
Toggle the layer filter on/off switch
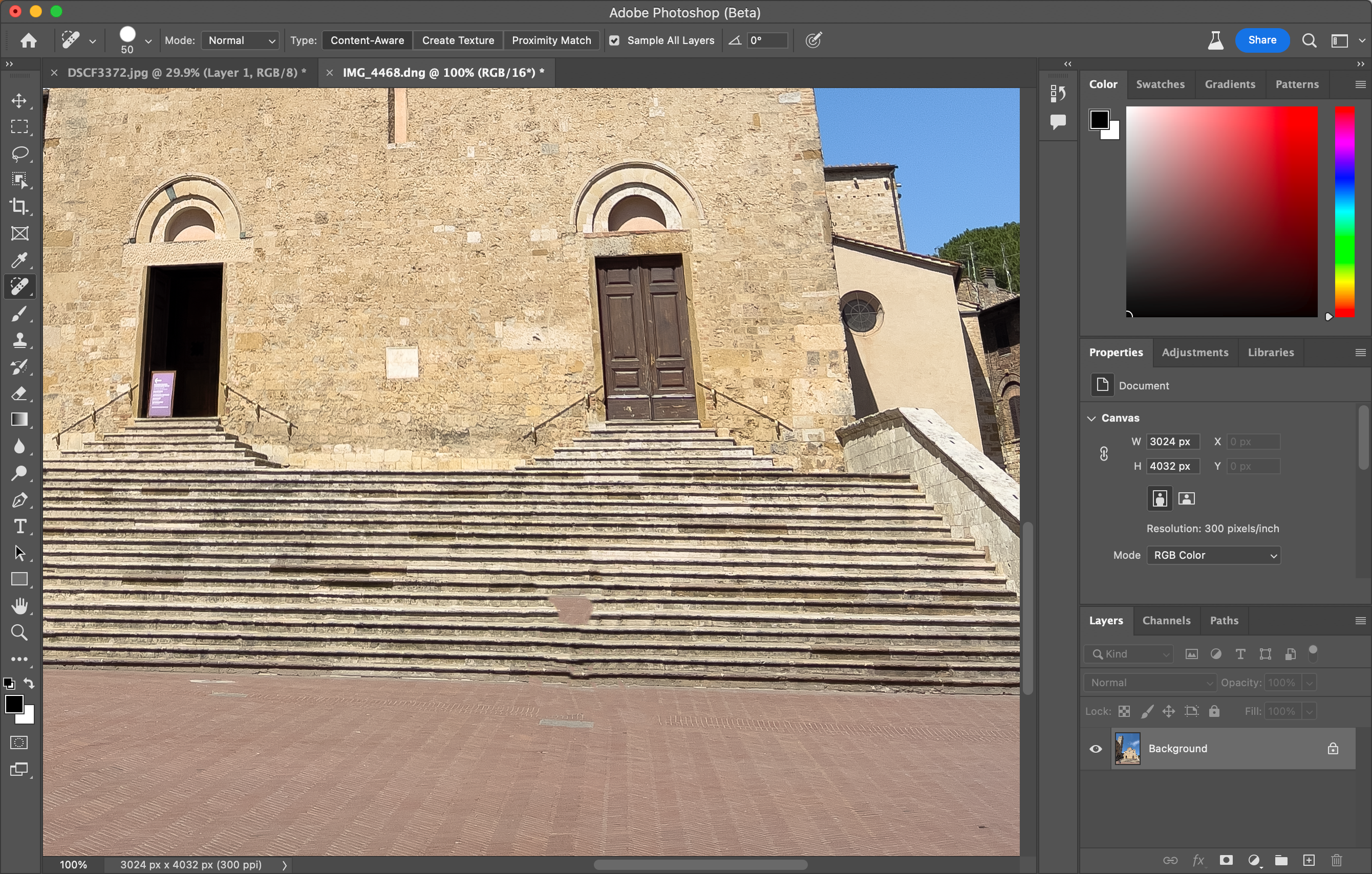click(x=1313, y=653)
